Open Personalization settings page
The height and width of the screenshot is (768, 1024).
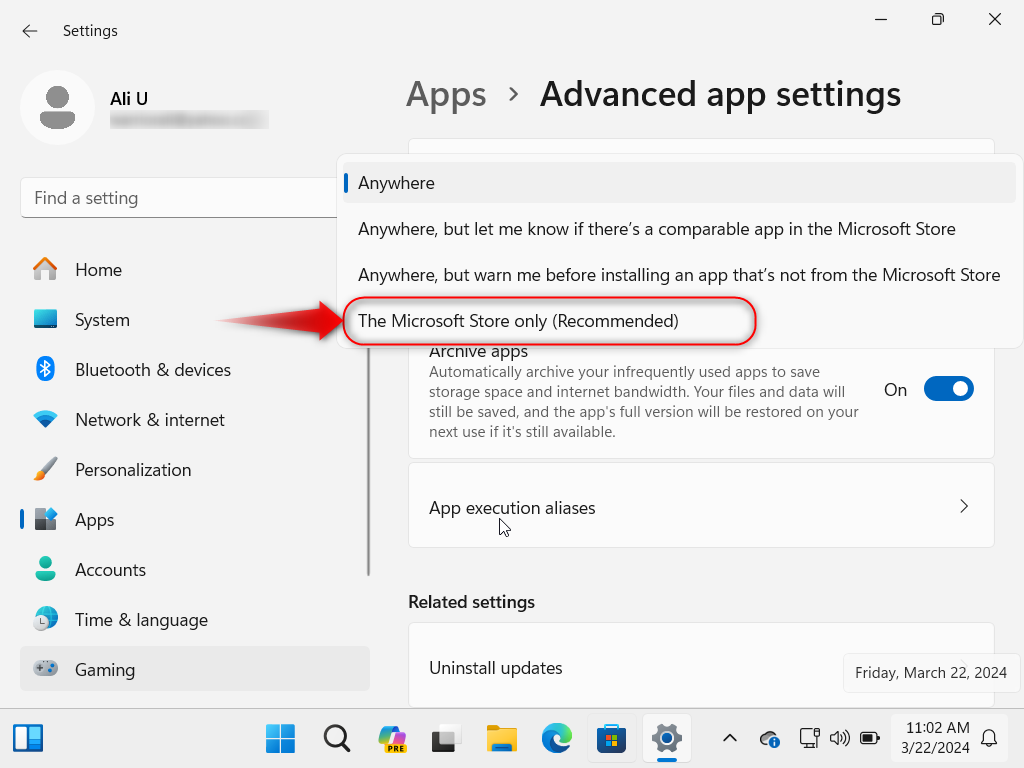click(195, 469)
